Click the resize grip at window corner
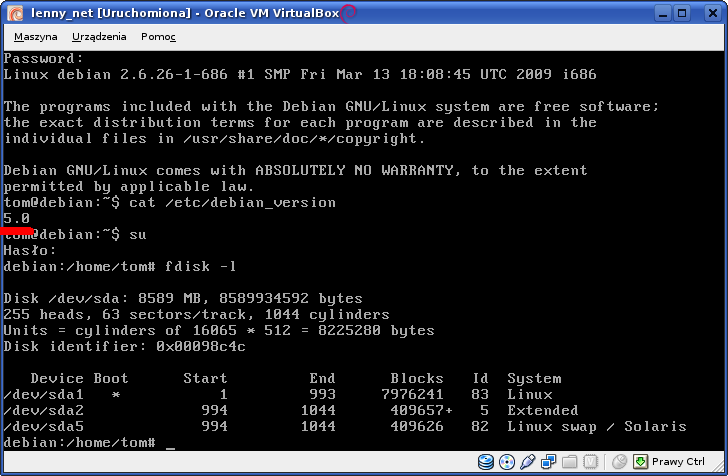Screen dimensions: 728x476 point(719,468)
